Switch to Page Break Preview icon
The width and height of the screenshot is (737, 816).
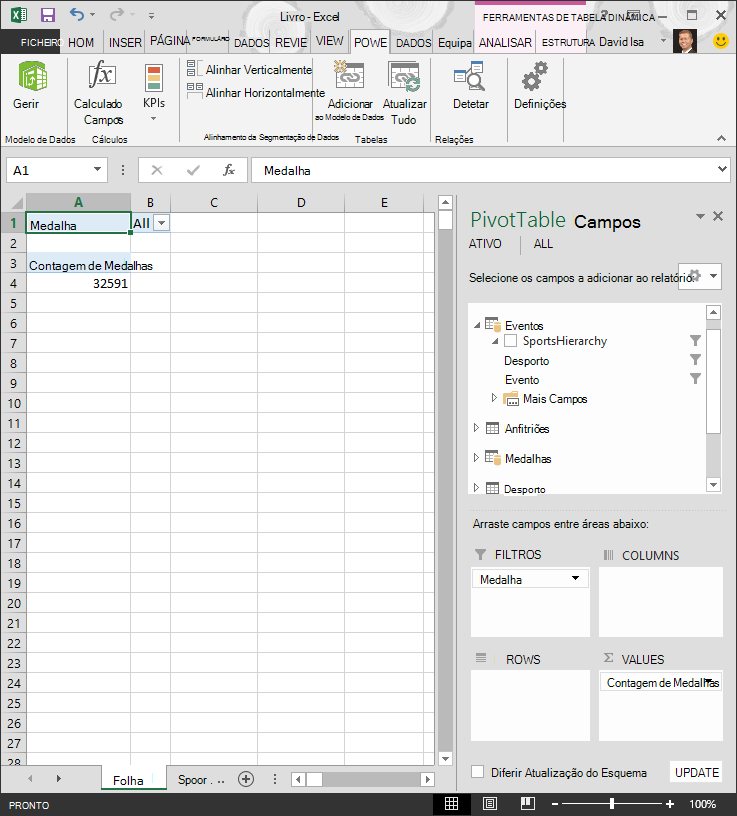tap(527, 804)
